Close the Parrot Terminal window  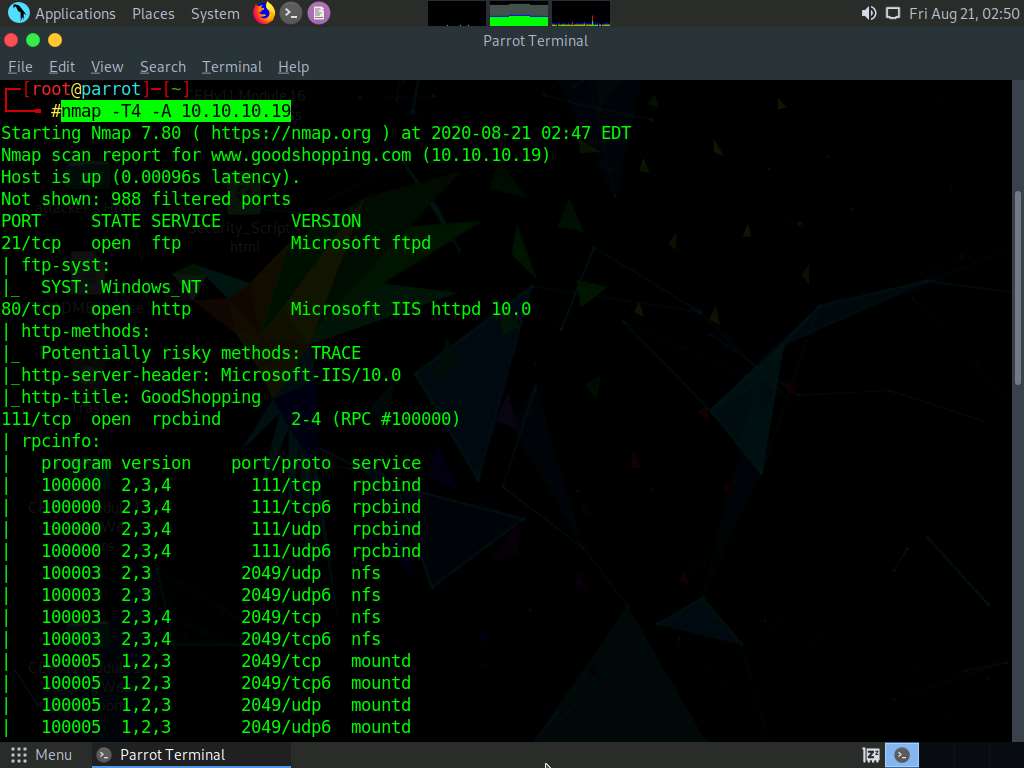pos(11,40)
